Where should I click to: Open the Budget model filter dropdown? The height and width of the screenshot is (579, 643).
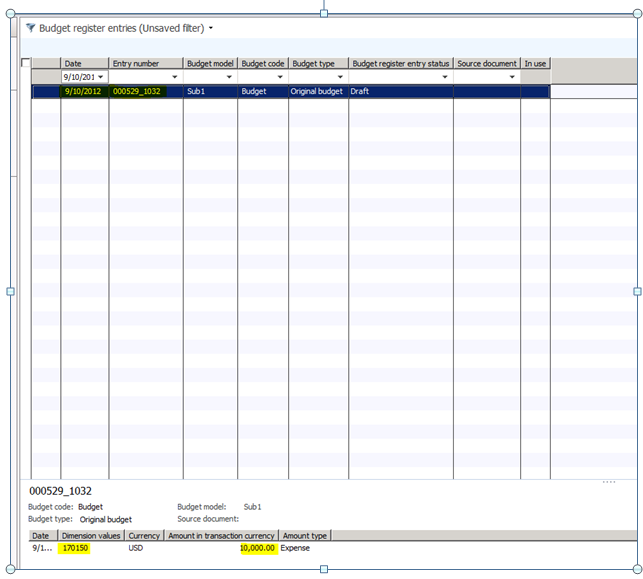point(229,77)
